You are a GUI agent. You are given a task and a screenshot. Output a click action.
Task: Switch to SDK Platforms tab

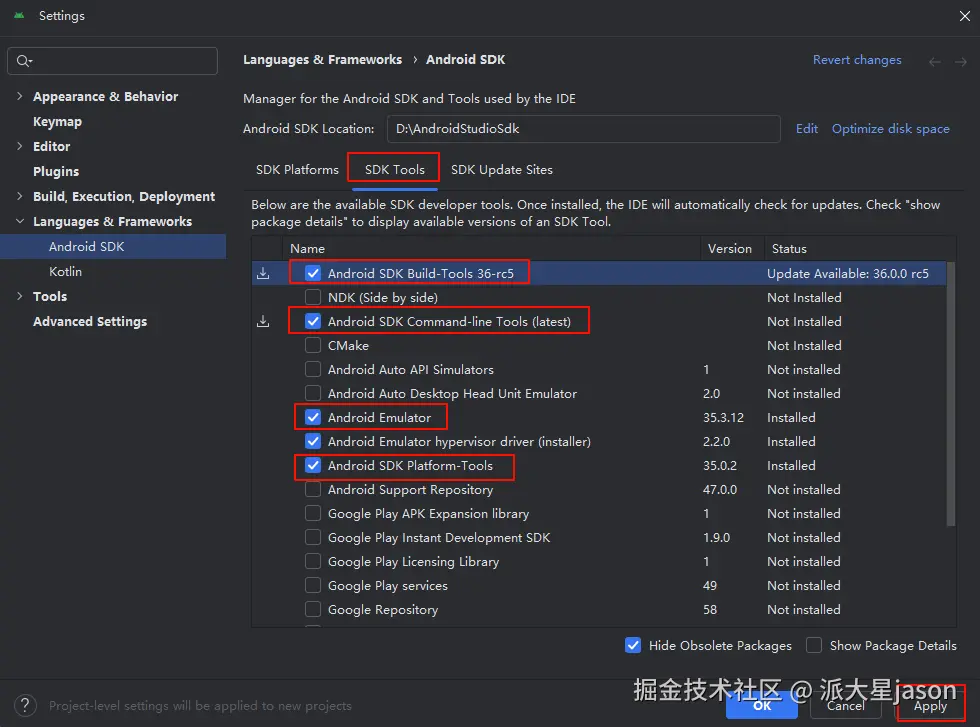pyautogui.click(x=297, y=169)
